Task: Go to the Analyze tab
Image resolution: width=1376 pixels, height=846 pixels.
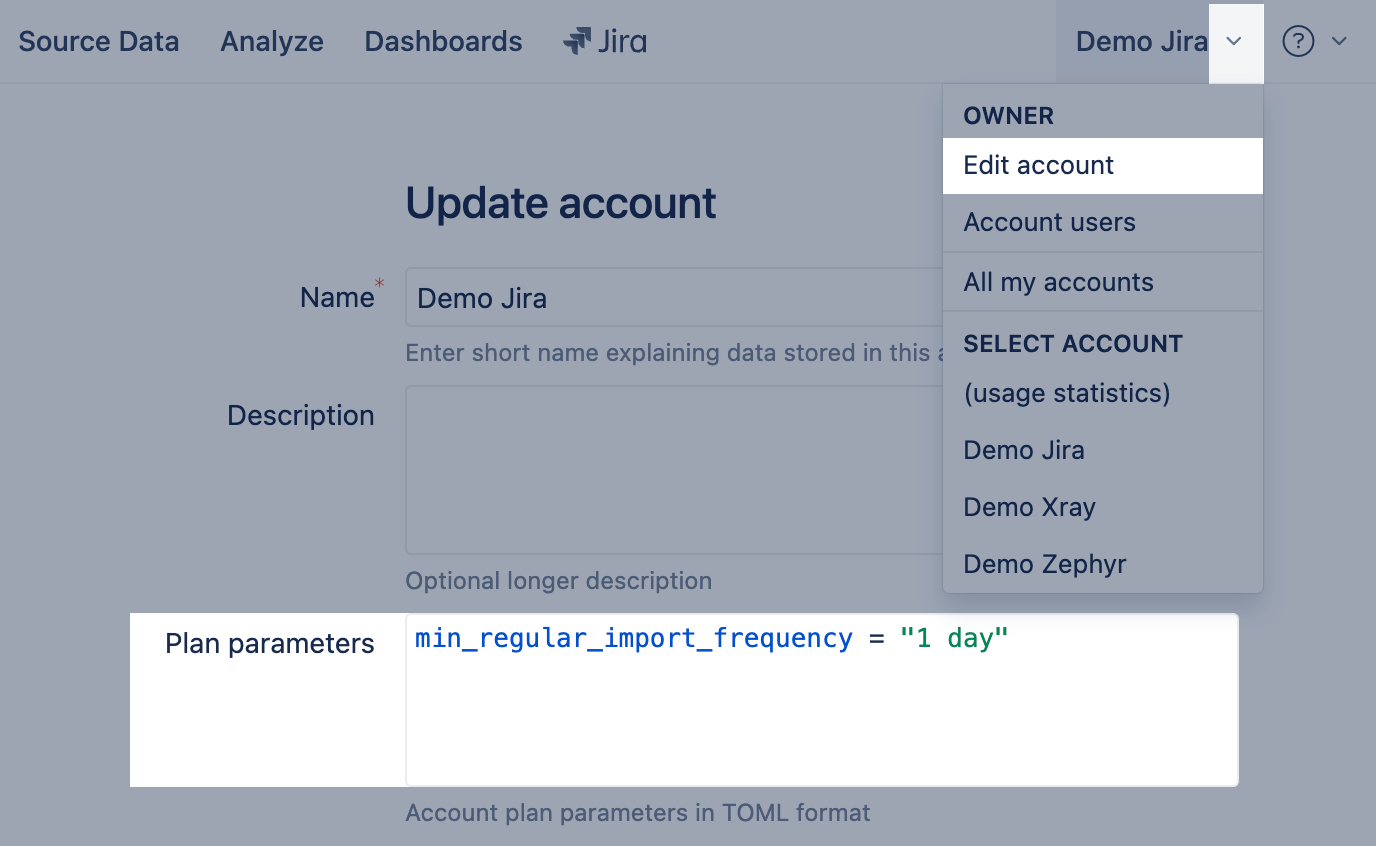Action: click(272, 42)
